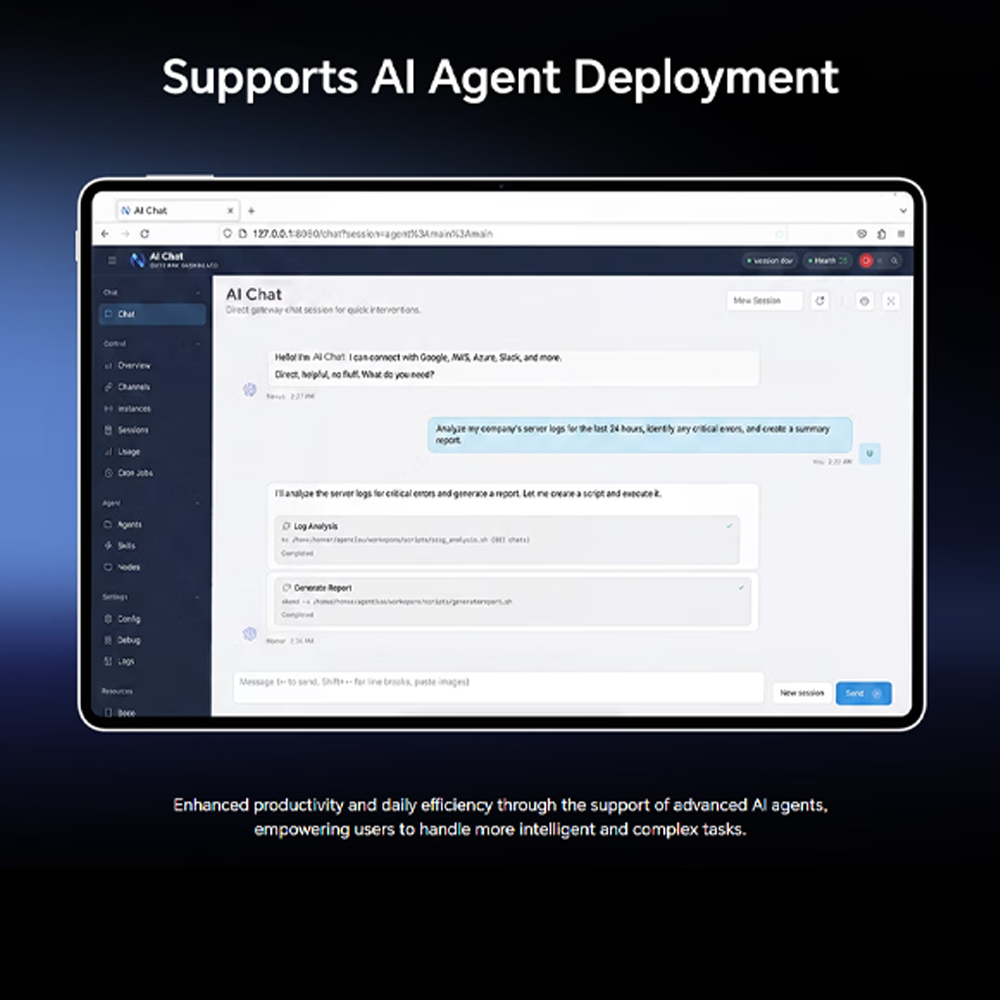Collapse the Agent sidebar section
The image size is (1000, 1000).
pyautogui.click(x=198, y=503)
